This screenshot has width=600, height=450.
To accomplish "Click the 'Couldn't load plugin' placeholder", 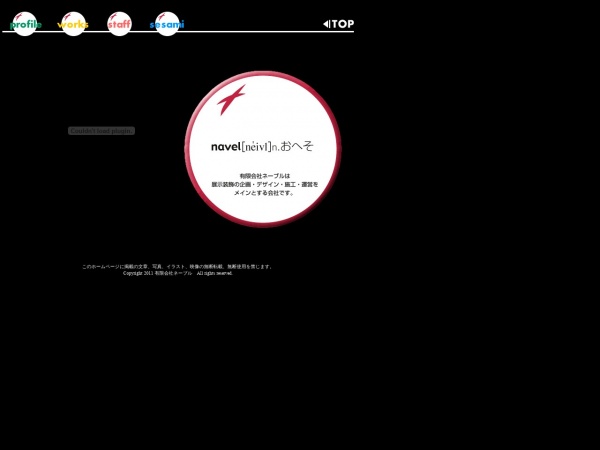I will 101,131.
